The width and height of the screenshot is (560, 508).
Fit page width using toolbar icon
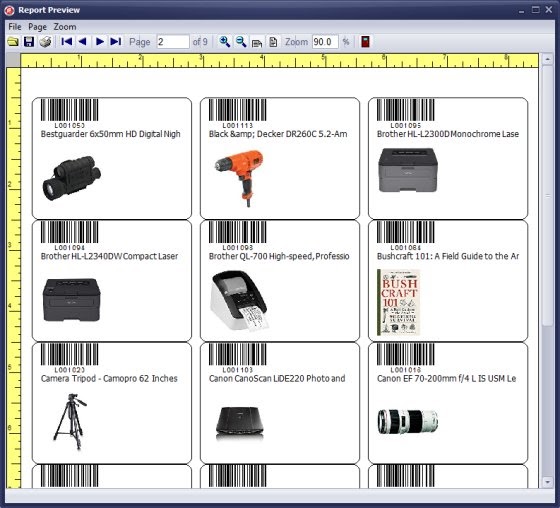[257, 43]
